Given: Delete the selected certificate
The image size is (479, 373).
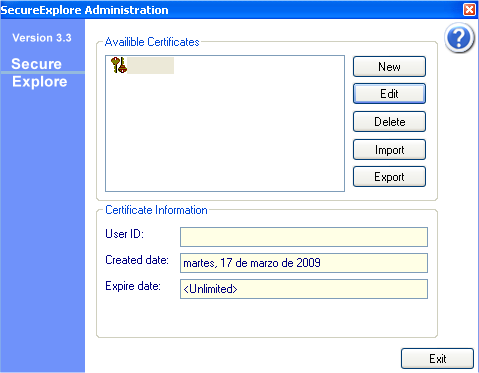Looking at the screenshot, I should pos(389,122).
